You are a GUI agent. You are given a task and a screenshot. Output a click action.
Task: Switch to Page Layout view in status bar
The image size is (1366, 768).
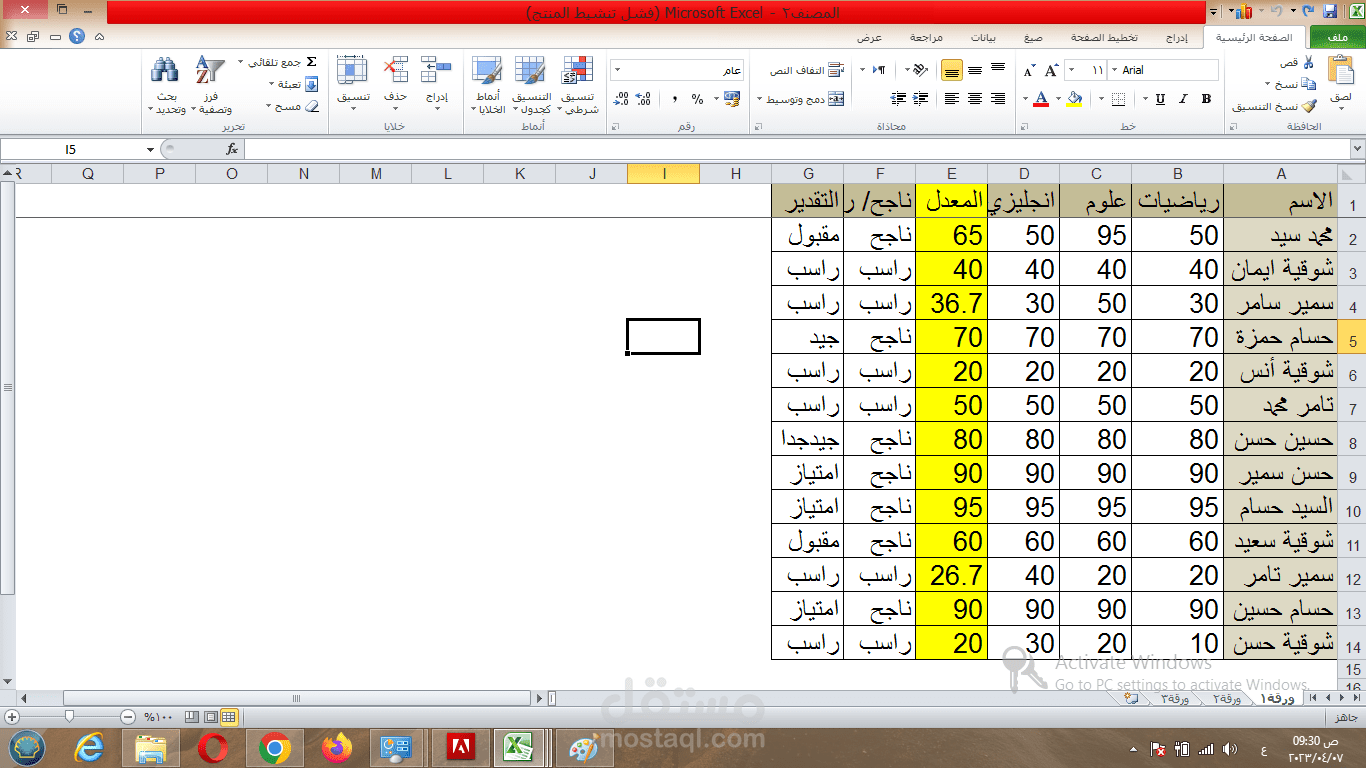(x=211, y=717)
